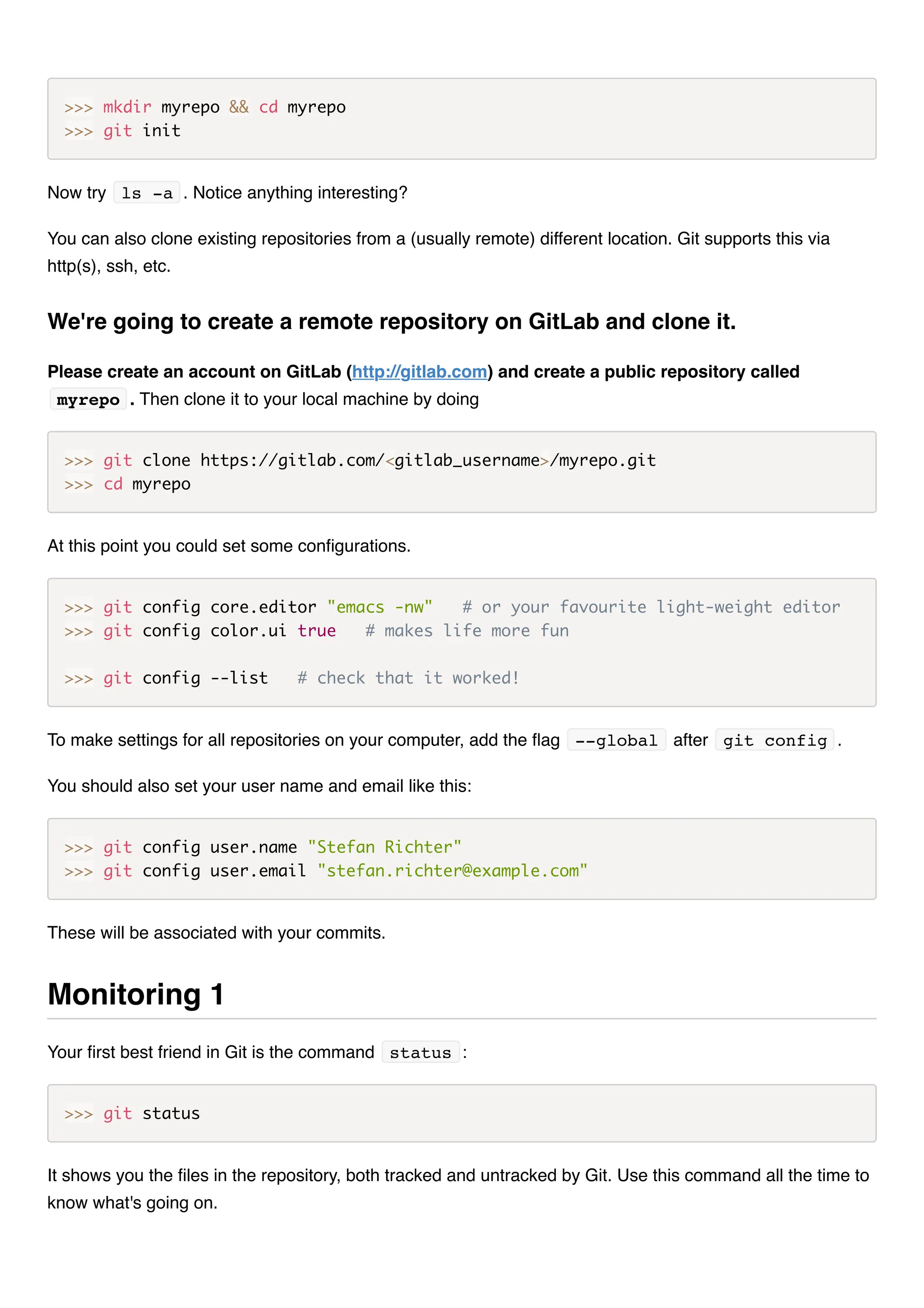This screenshot has height=1308, width=924.
Task: Click the heading about creating a remote repository
Action: 392,322
